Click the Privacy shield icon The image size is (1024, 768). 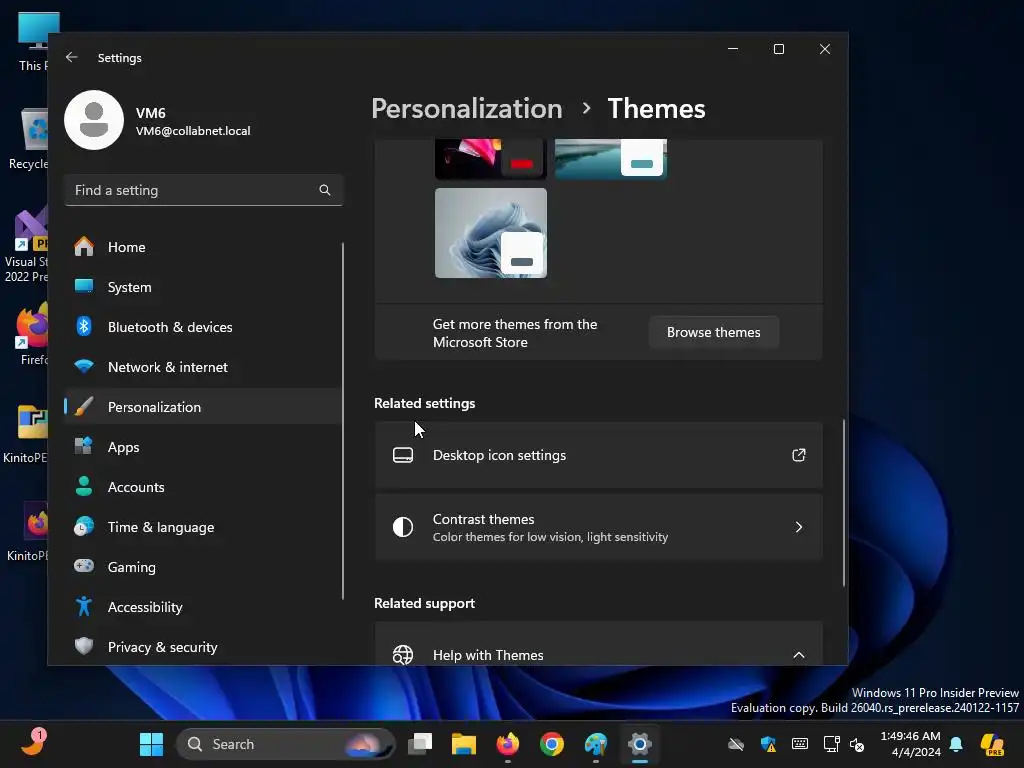pos(84,646)
